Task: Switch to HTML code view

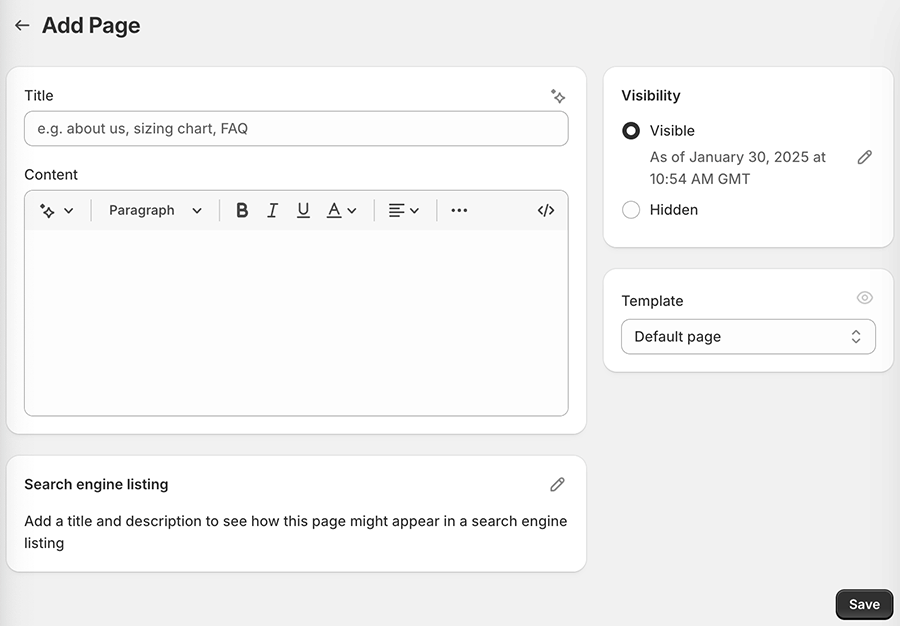Action: click(x=546, y=211)
